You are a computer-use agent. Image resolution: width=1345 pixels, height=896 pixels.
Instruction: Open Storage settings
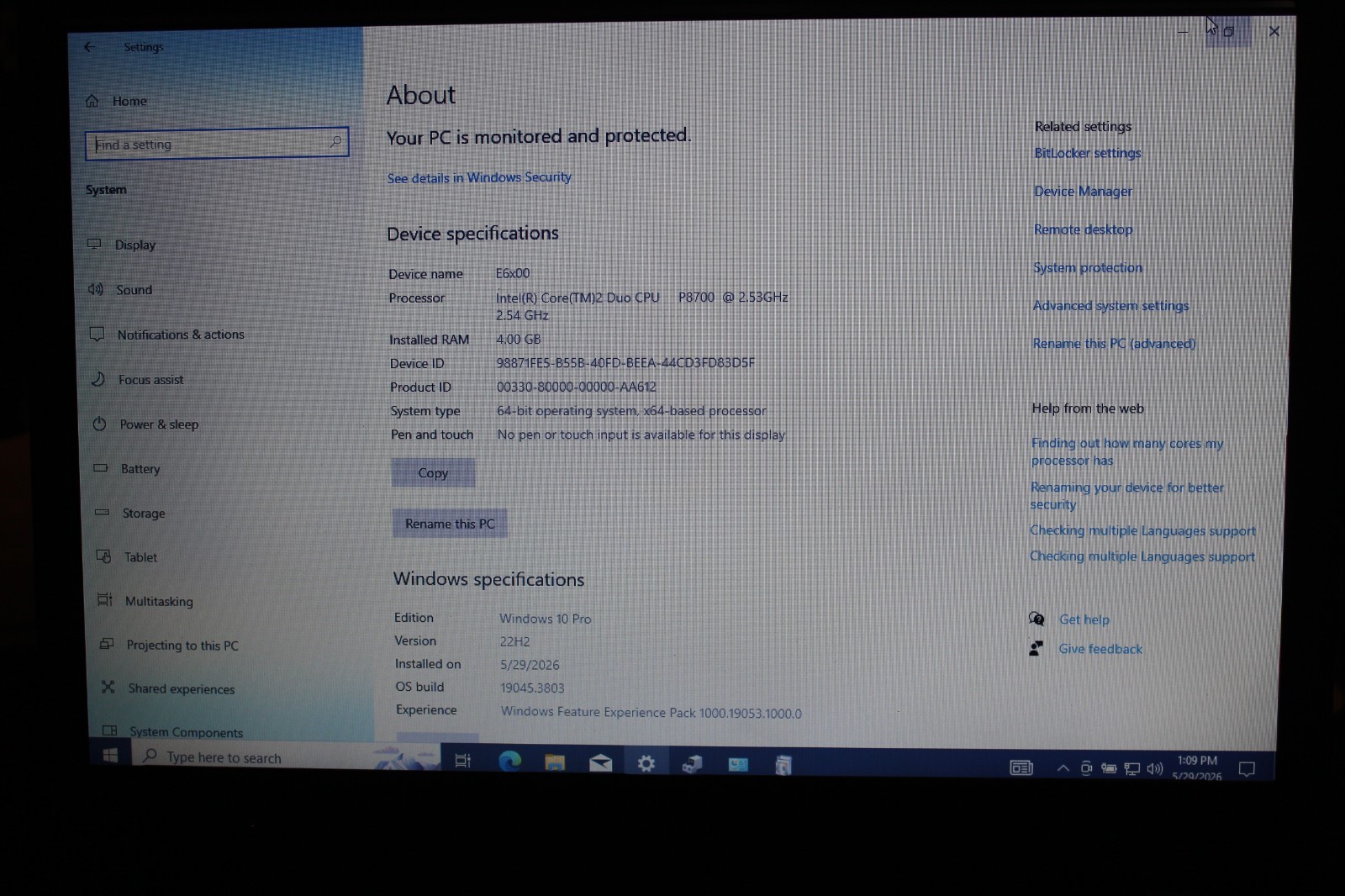coord(129,513)
